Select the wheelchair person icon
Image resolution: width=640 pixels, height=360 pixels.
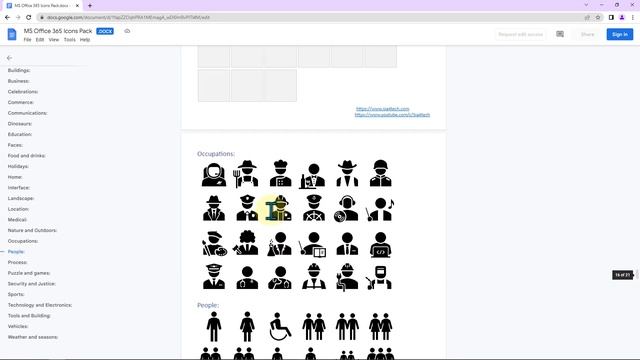click(x=280, y=327)
